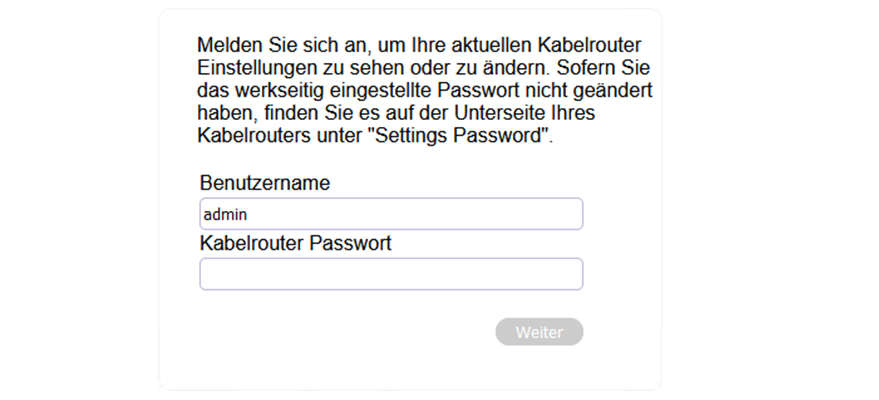
Task: Click the right end of the password field
Action: point(574,274)
